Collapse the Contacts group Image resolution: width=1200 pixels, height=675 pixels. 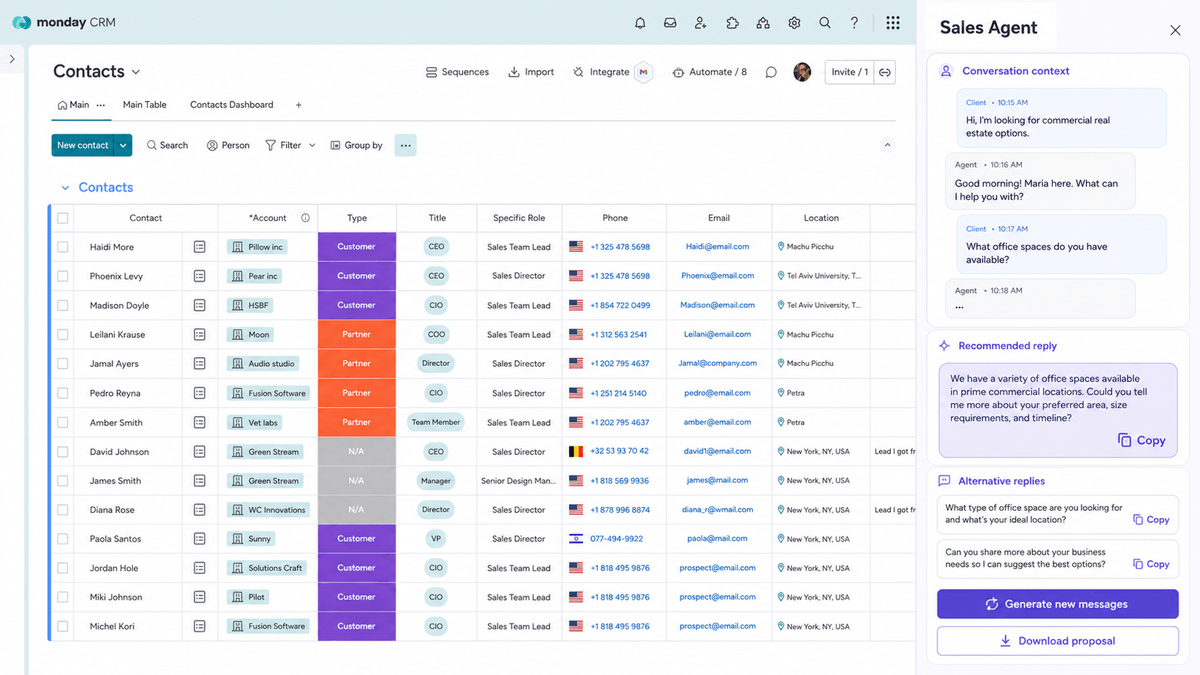point(65,188)
